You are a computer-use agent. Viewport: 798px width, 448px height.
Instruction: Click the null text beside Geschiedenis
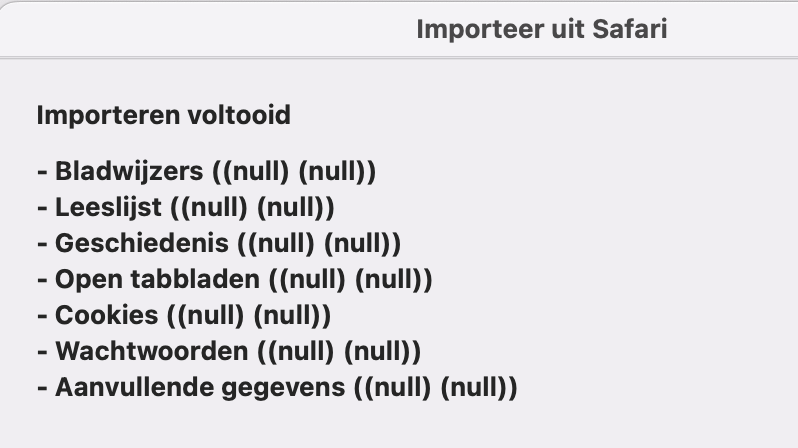coord(320,243)
